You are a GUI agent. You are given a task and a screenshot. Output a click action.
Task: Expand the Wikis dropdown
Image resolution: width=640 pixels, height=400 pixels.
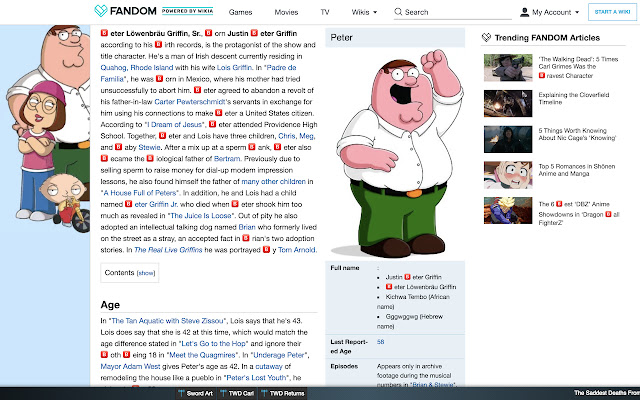(x=364, y=12)
